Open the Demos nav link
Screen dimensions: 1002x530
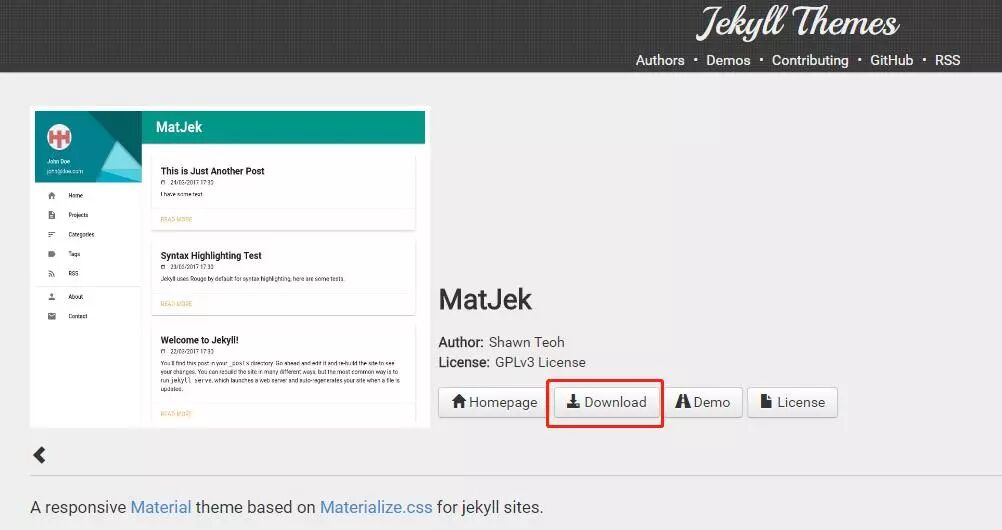[728, 60]
